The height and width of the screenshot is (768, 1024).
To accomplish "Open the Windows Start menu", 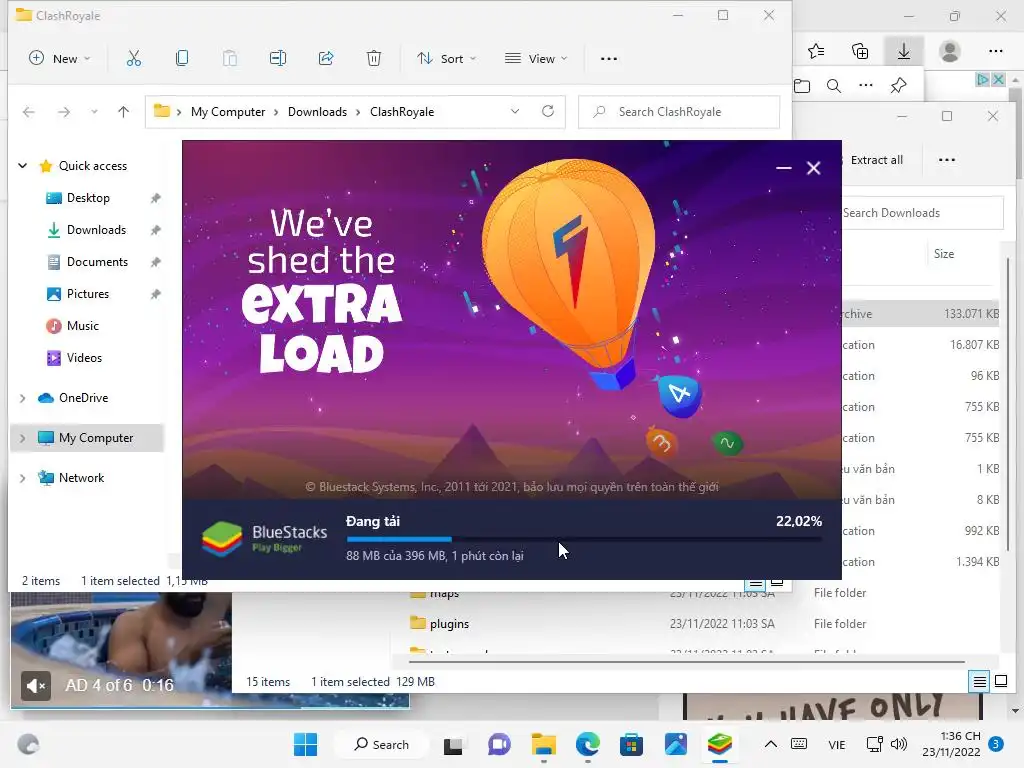I will click(x=306, y=744).
